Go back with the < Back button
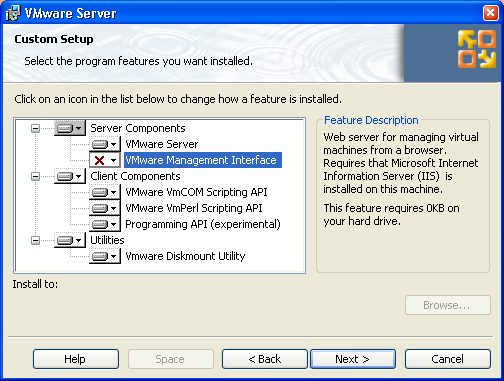This screenshot has width=504, height=381. click(265, 359)
